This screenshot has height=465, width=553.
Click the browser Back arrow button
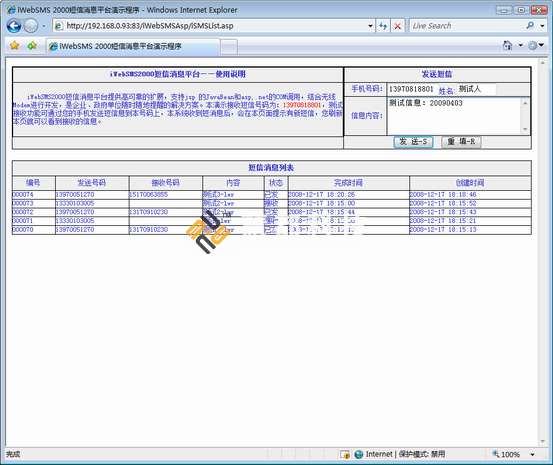14,26
